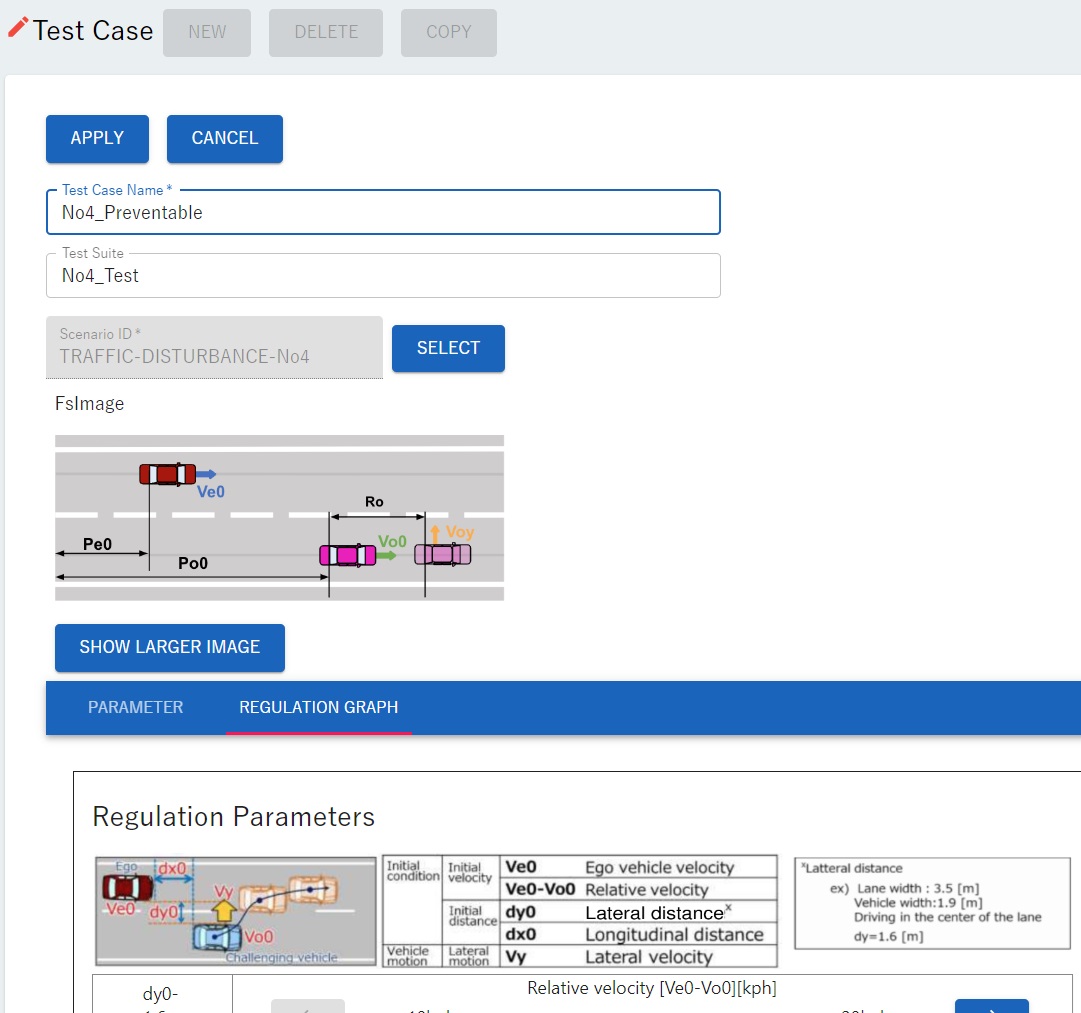Click the magenta Vo0 vehicle in FsImage

point(347,555)
